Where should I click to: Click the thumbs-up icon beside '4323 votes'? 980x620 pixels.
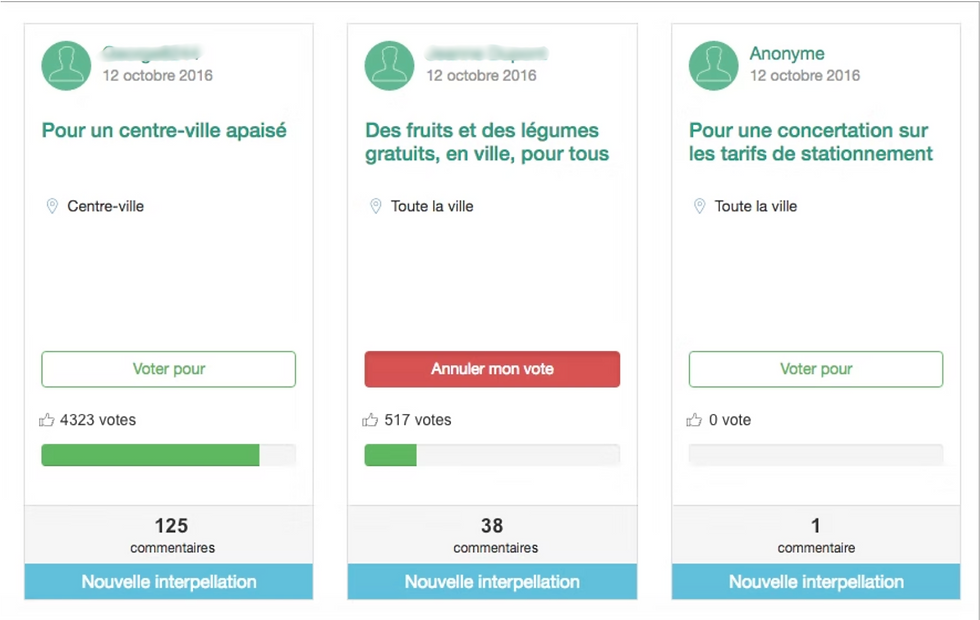(x=46, y=419)
